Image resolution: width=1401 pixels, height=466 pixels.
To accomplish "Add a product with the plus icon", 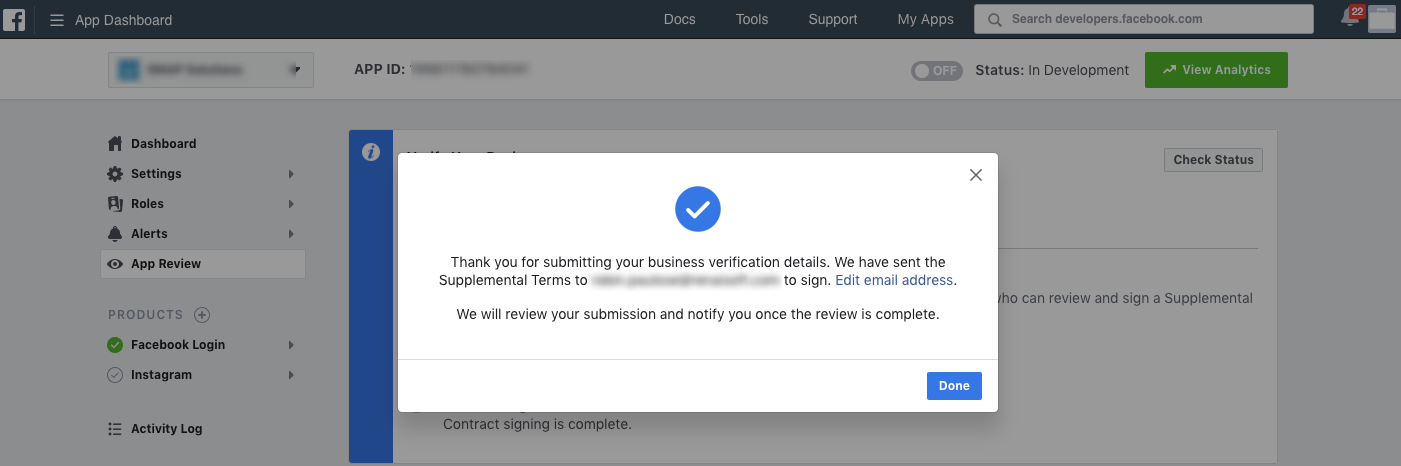I will [202, 315].
